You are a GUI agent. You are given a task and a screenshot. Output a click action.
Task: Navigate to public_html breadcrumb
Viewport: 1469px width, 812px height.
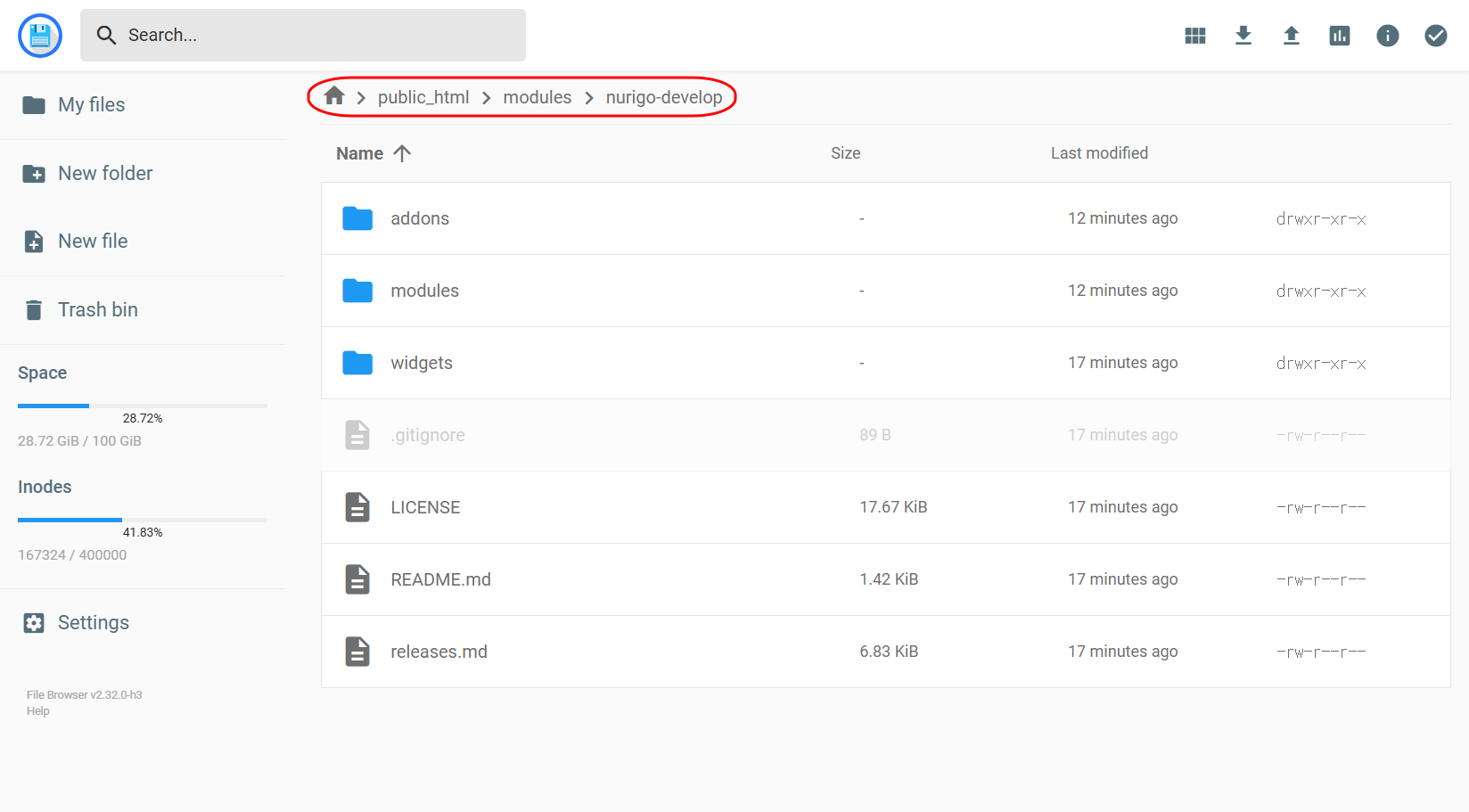423,97
